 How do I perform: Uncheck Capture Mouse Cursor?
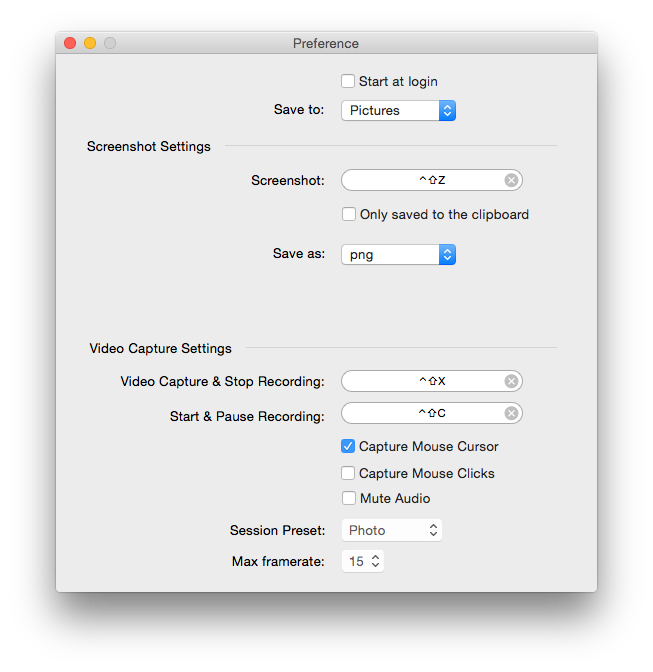click(x=347, y=446)
